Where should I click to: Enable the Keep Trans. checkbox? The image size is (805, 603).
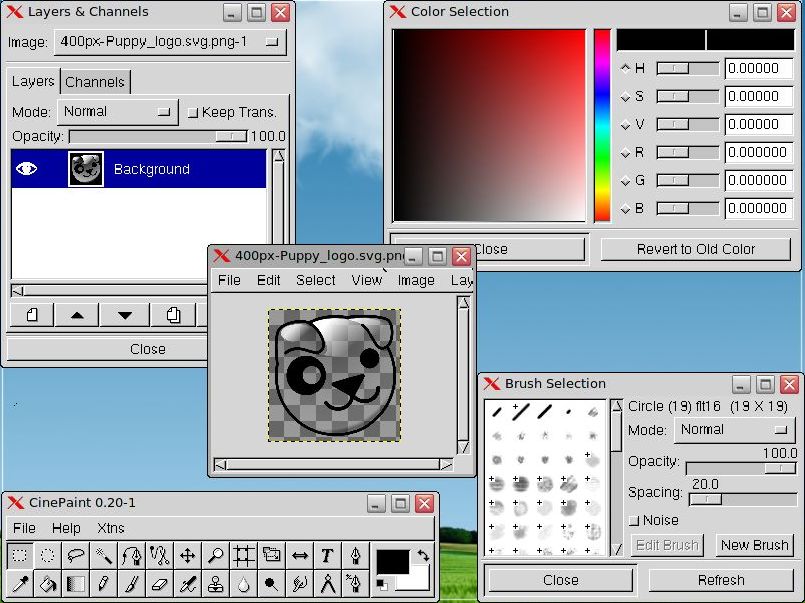193,113
